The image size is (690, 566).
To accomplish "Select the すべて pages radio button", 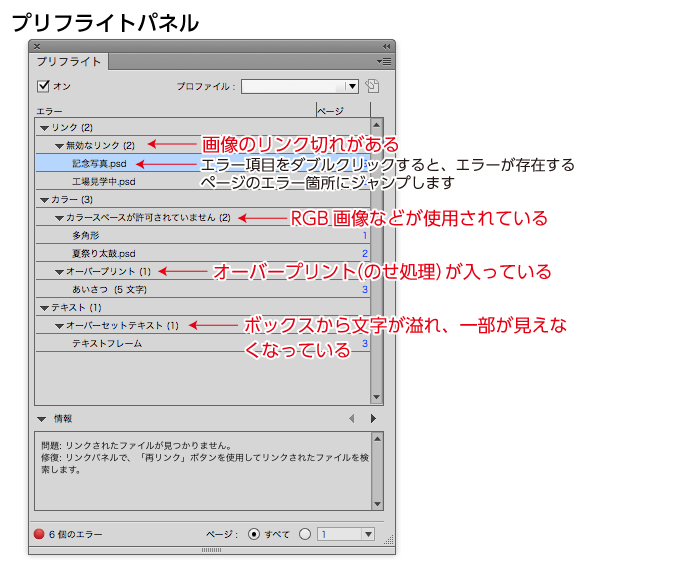I will click(253, 534).
